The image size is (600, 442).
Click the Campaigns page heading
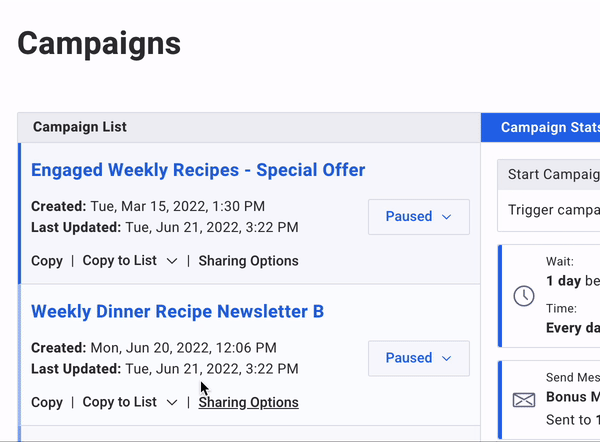tap(99, 44)
